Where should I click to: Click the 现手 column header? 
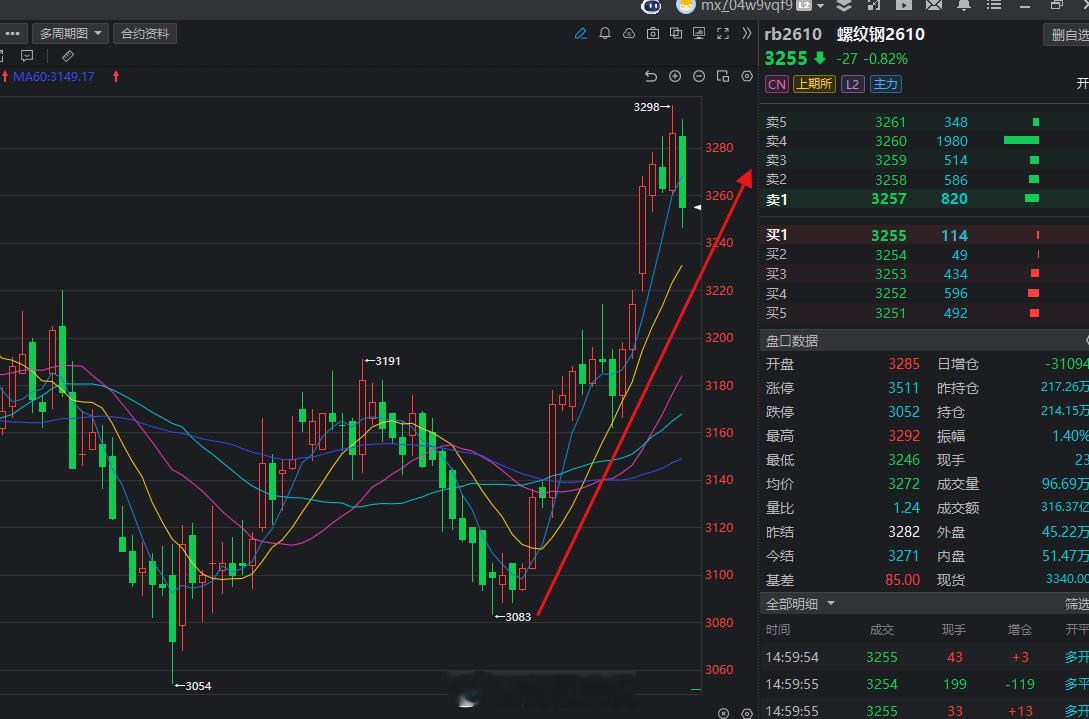(x=954, y=629)
